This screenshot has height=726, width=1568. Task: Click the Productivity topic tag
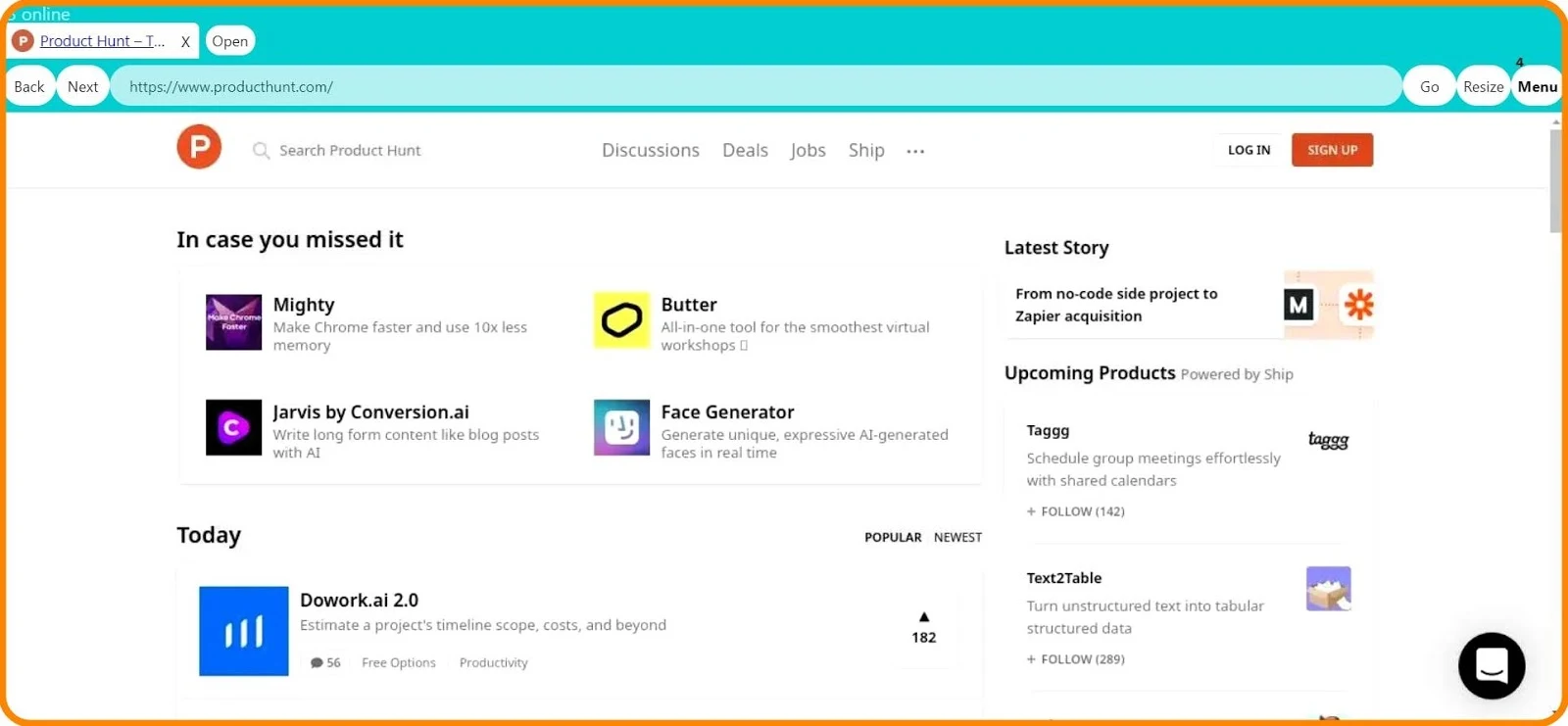click(493, 663)
